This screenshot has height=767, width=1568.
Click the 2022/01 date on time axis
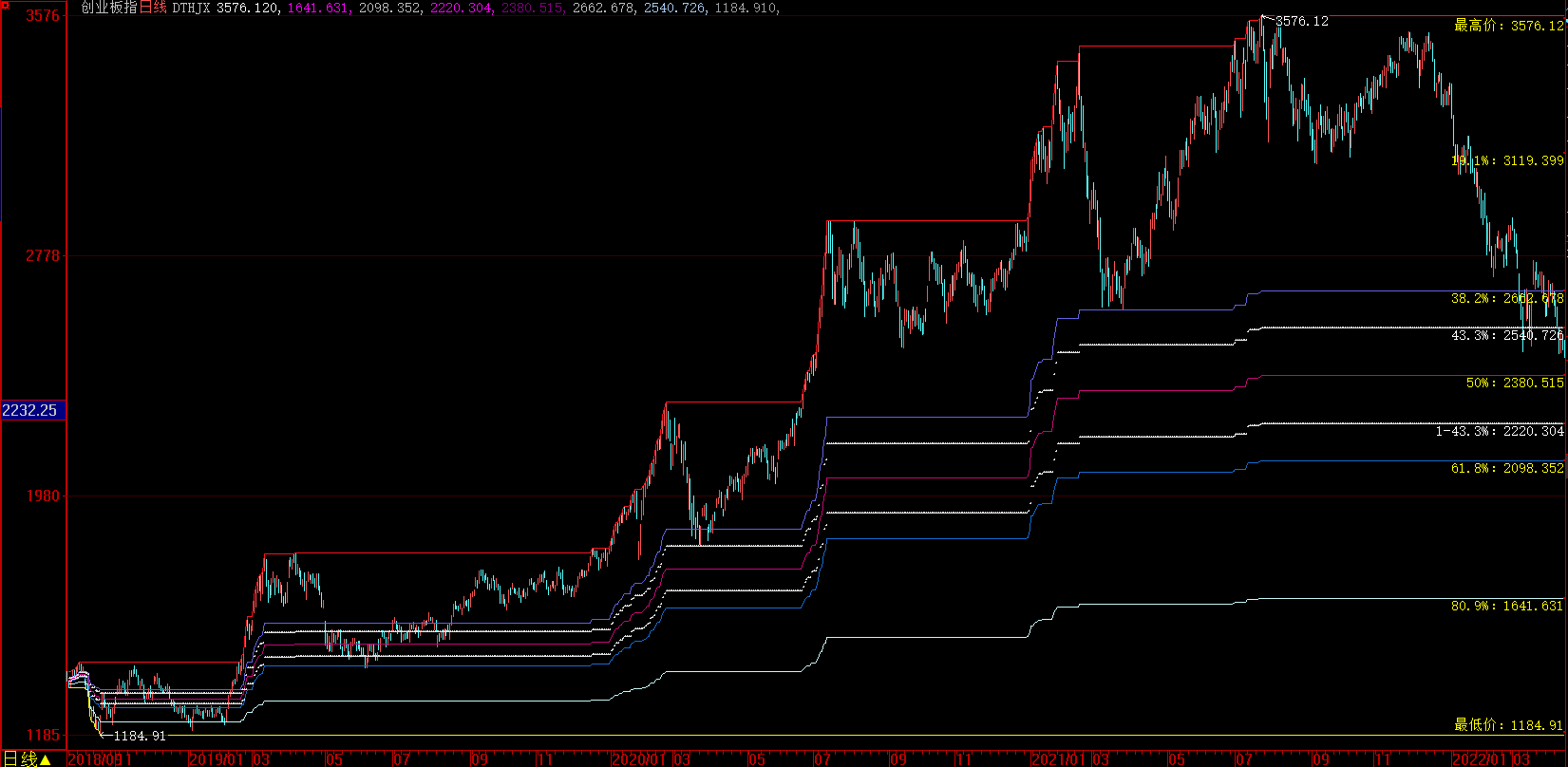1478,759
